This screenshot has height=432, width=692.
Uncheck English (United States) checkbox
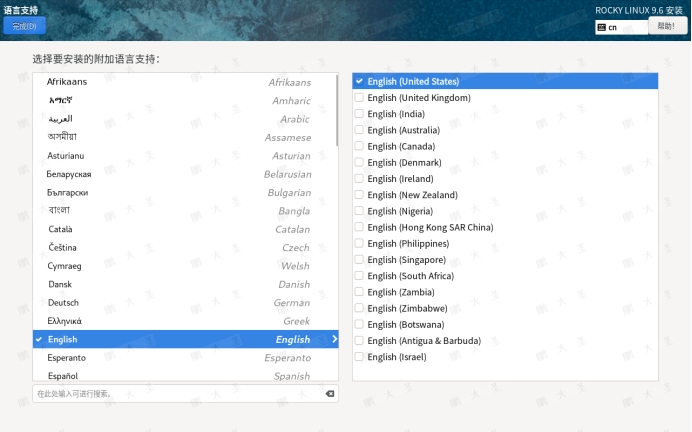359,81
